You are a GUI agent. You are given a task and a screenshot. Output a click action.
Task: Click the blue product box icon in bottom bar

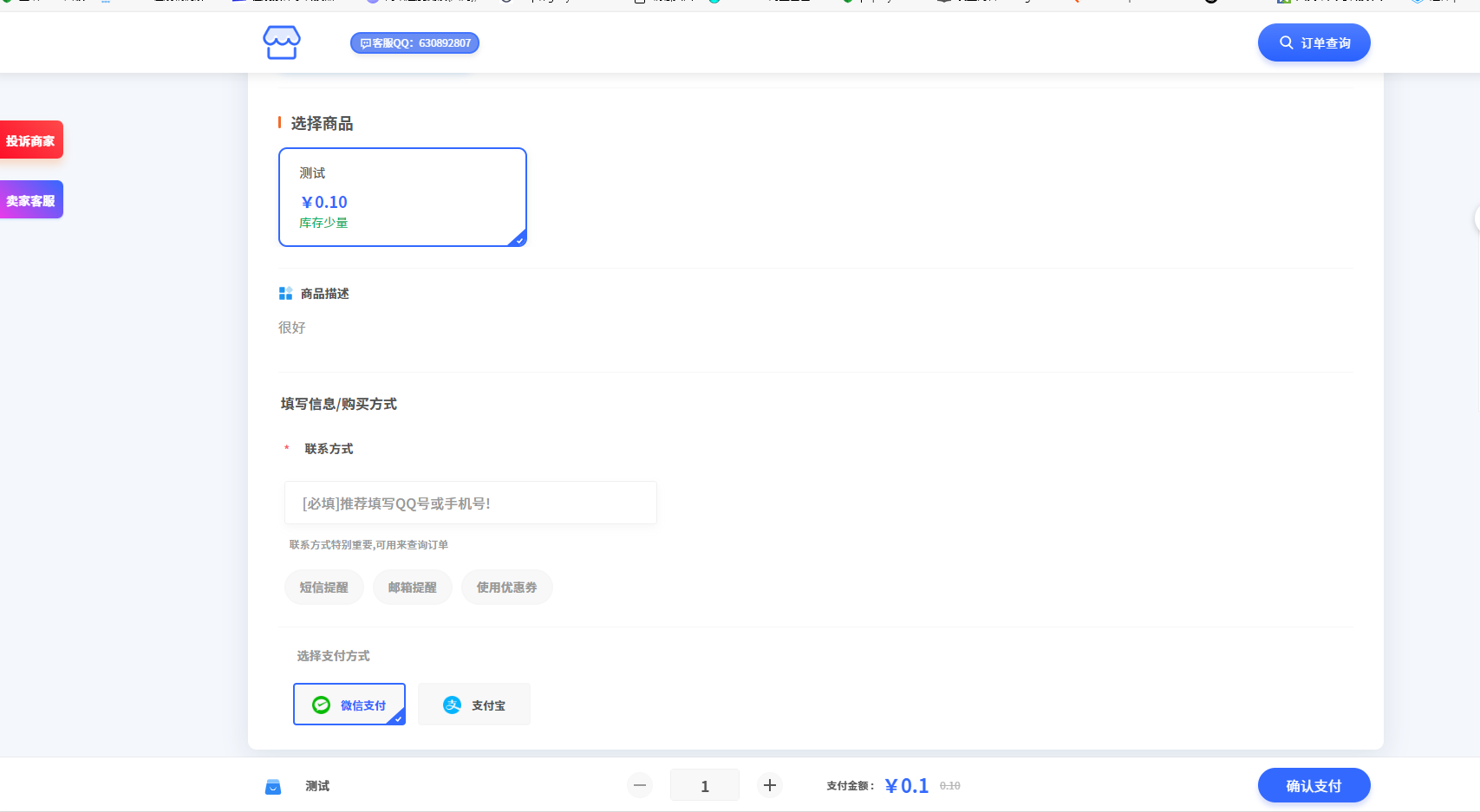(x=273, y=785)
